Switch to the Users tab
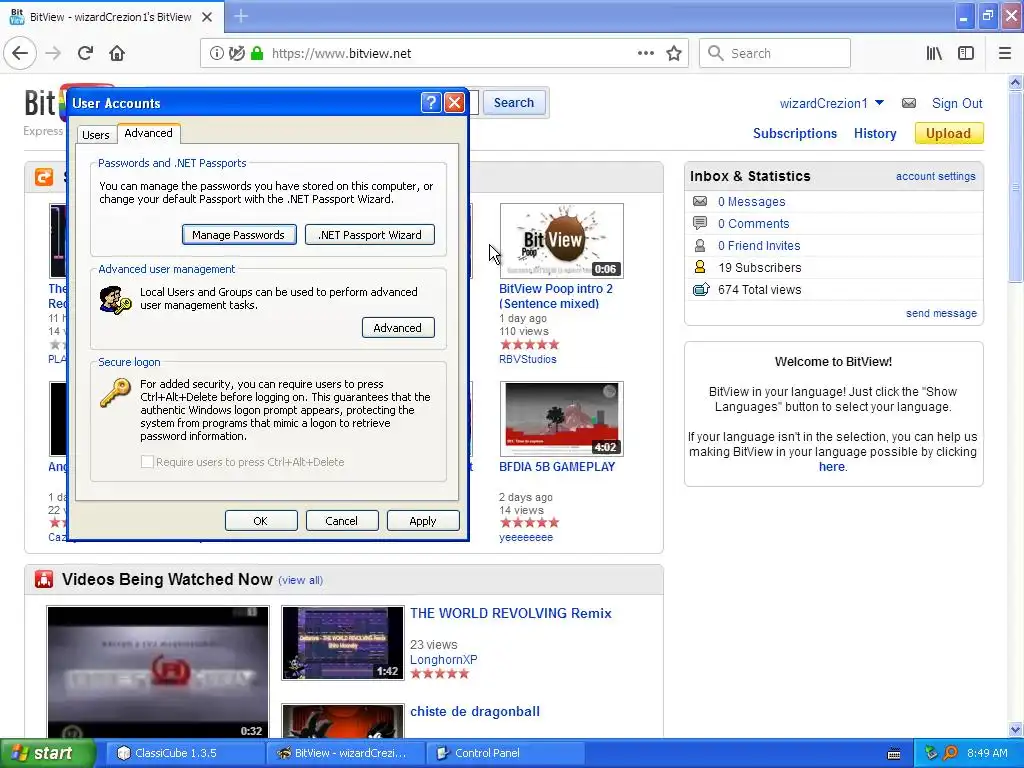The width and height of the screenshot is (1024, 768). coord(95,135)
